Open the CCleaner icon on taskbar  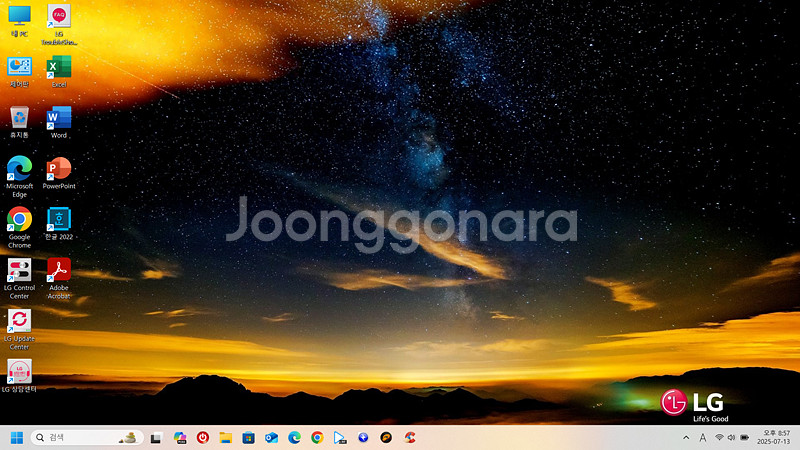click(x=409, y=438)
